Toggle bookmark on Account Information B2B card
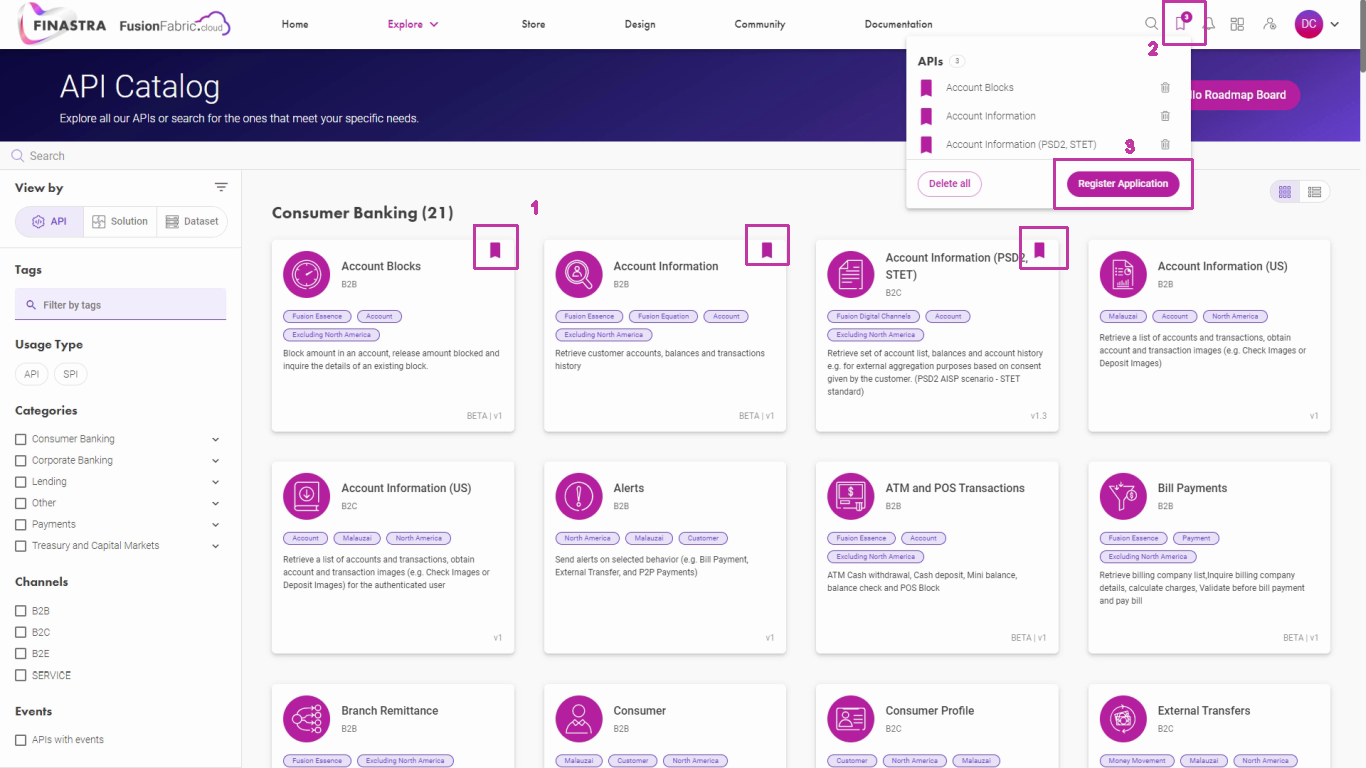This screenshot has width=1366, height=768. click(x=767, y=250)
